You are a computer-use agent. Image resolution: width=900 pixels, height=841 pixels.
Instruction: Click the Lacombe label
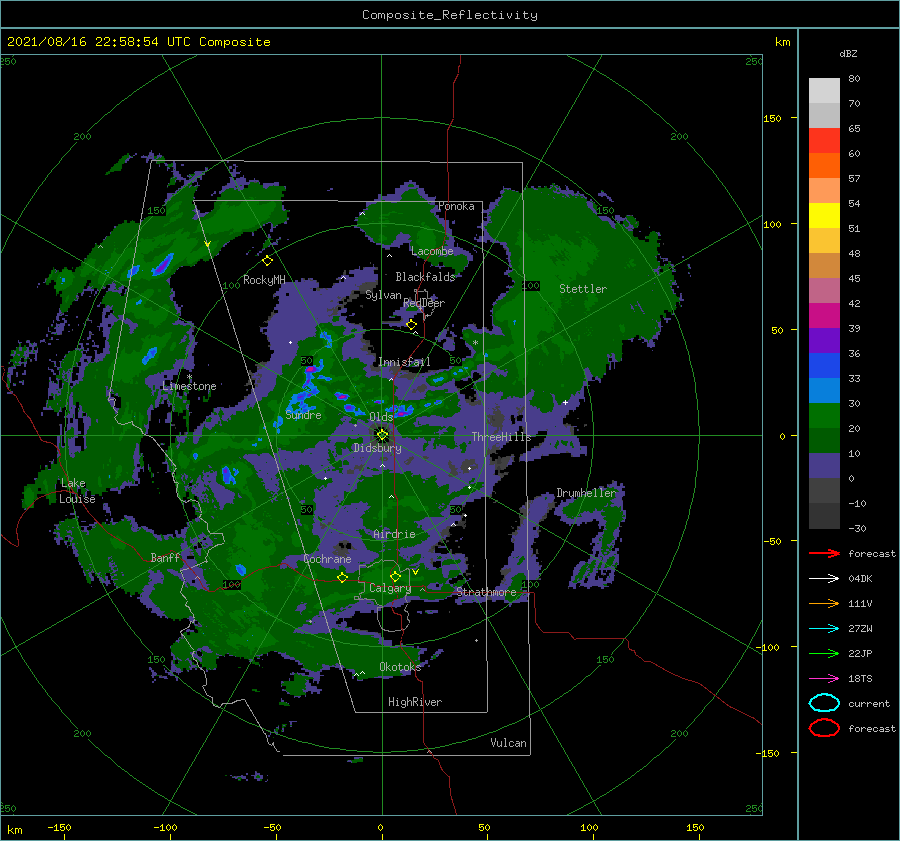[432, 251]
